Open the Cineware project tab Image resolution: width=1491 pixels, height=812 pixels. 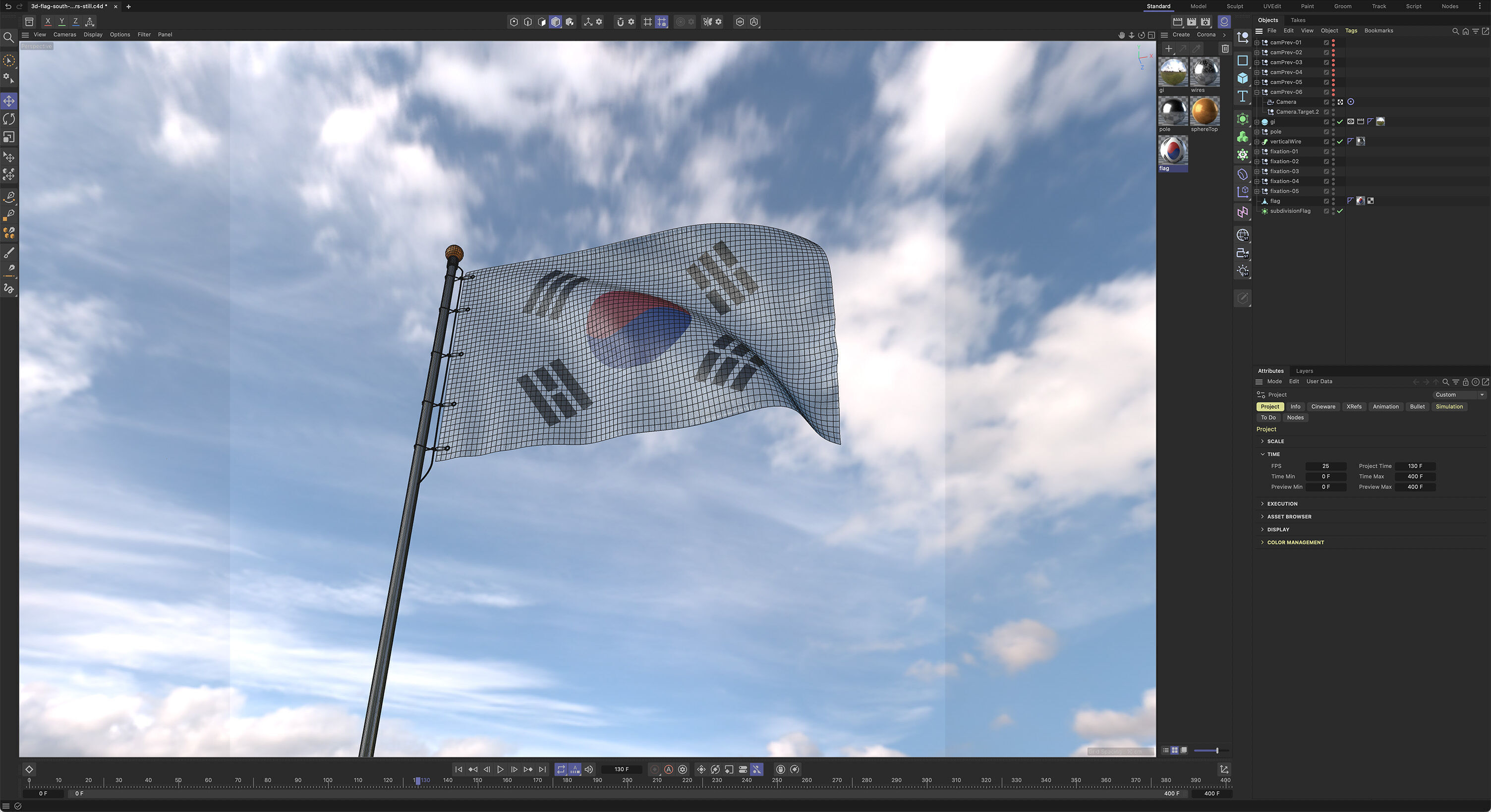pyautogui.click(x=1323, y=407)
